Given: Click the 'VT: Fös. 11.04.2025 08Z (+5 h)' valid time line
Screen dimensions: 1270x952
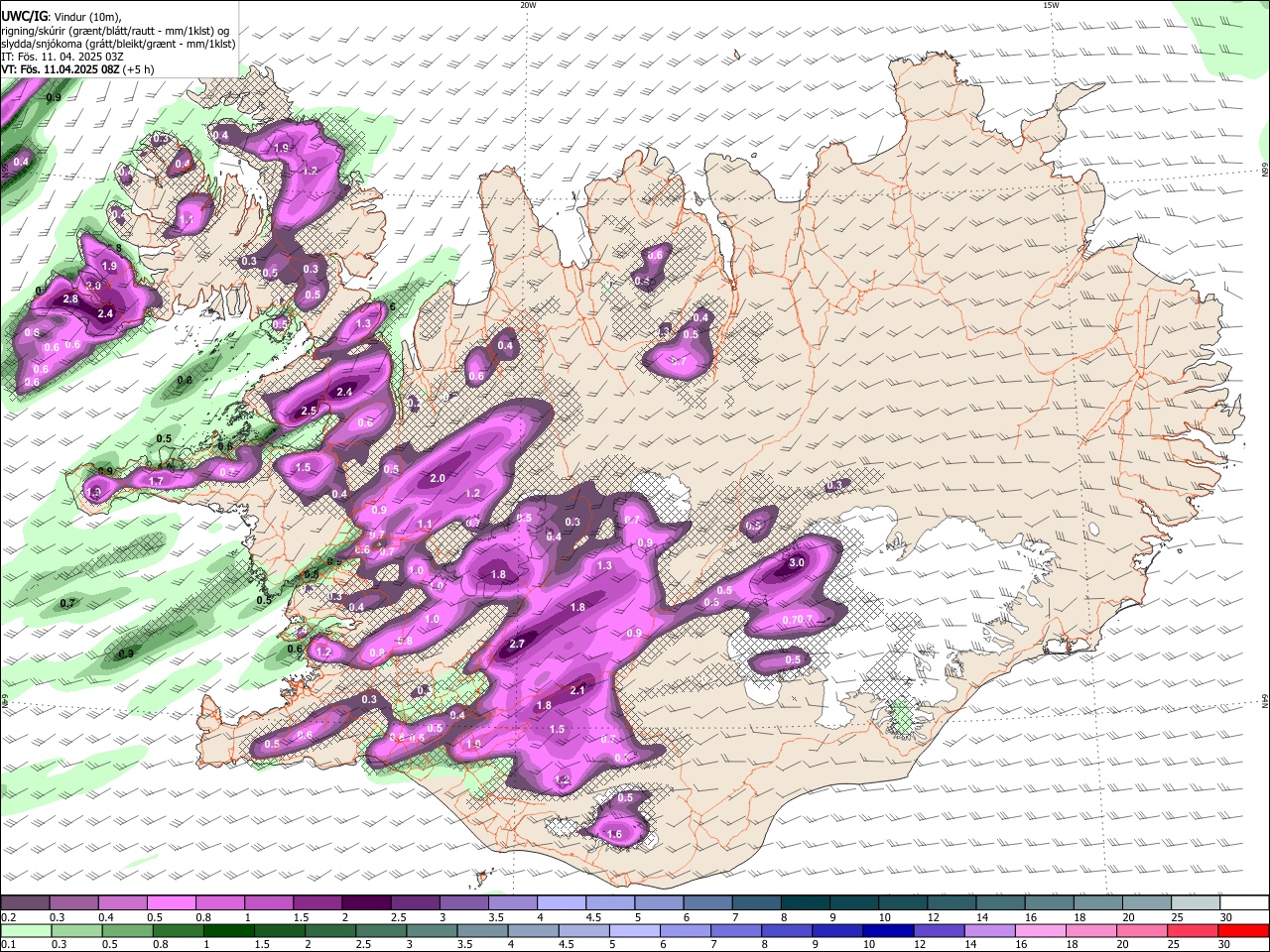Looking at the screenshot, I should click(77, 69).
